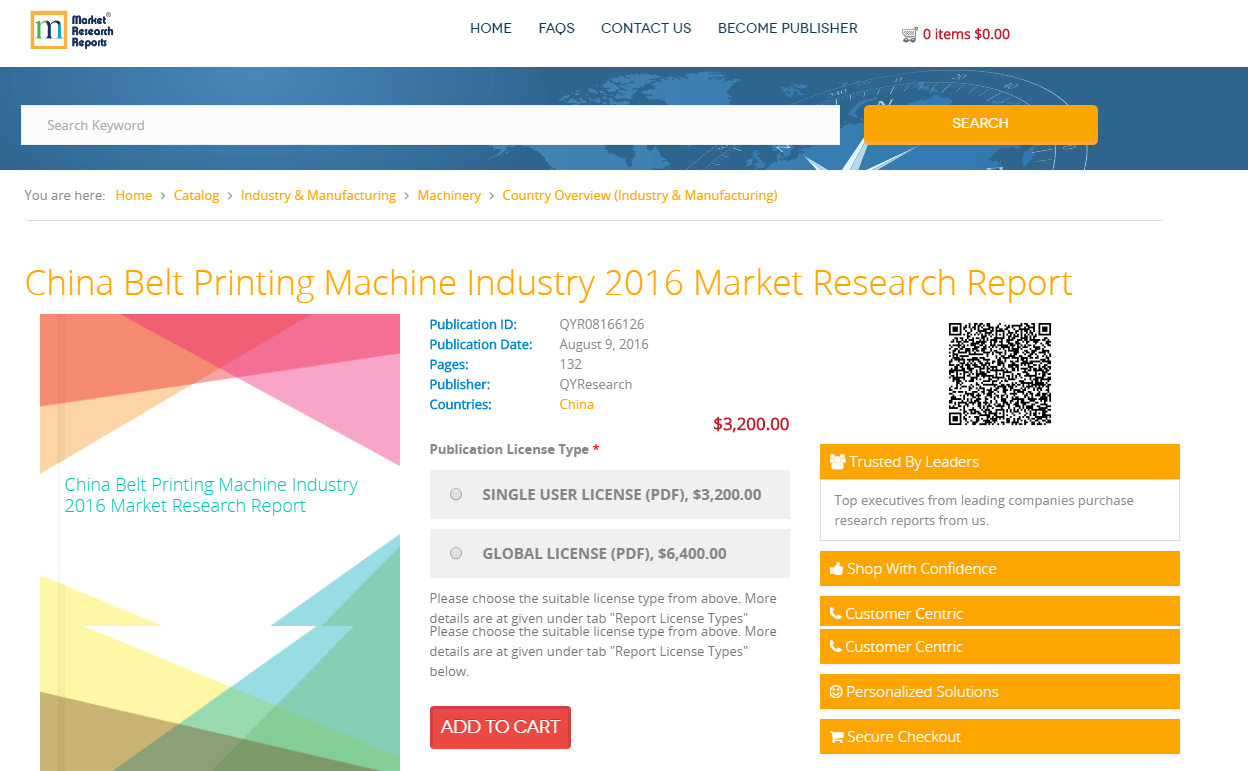Viewport: 1248px width, 771px height.
Task: Select the Single User License radio button
Action: click(x=456, y=493)
